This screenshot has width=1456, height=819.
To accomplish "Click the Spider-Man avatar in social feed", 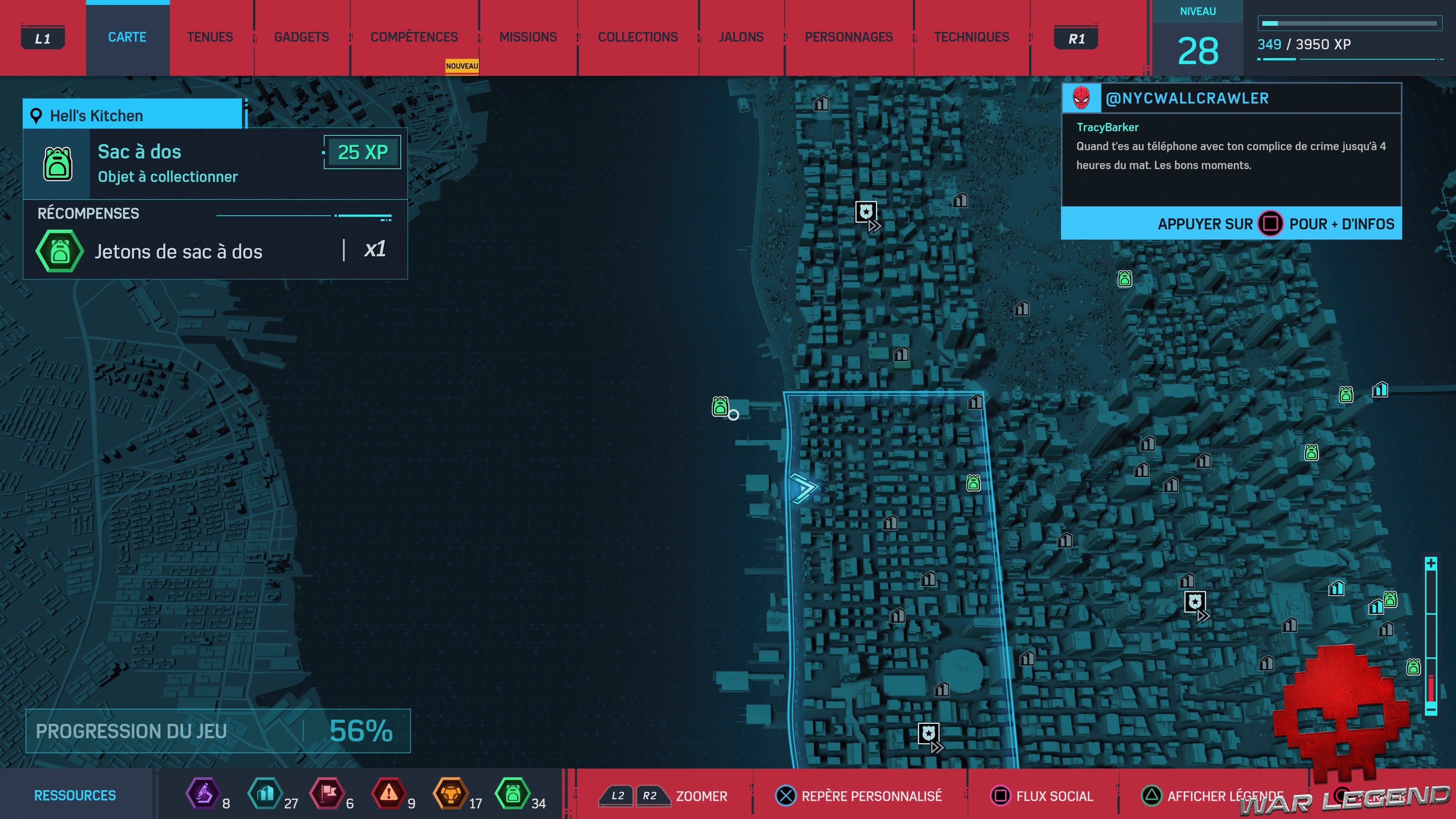I will tap(1081, 98).
